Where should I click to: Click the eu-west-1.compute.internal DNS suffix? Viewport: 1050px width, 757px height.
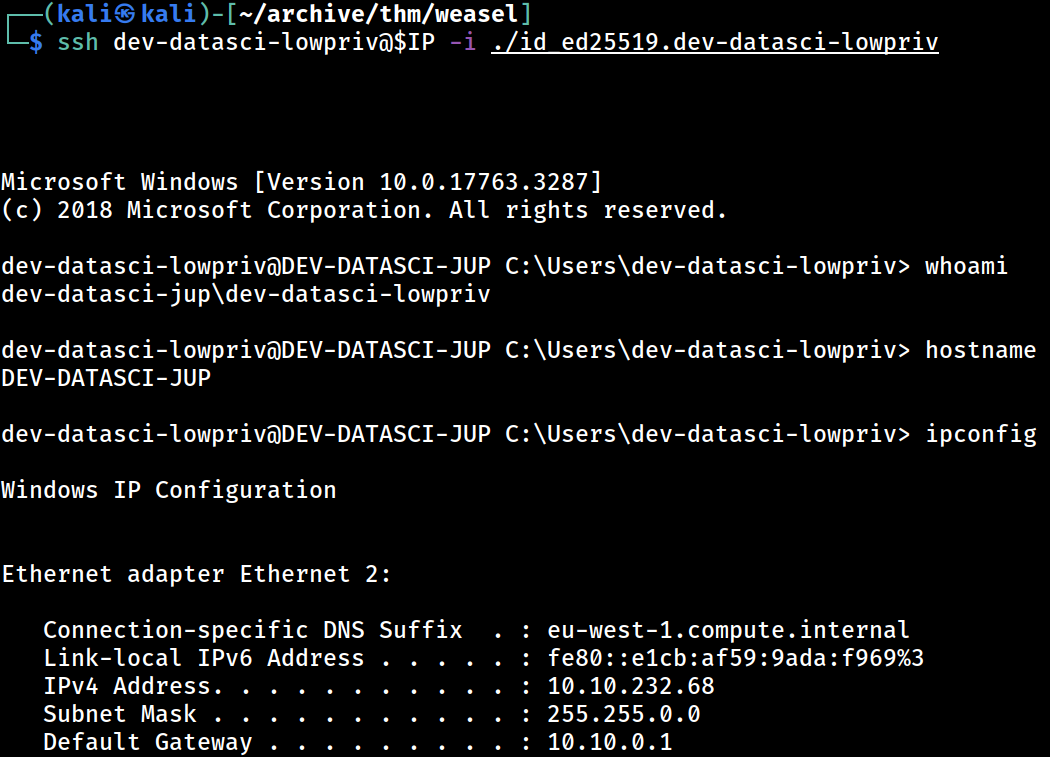click(x=728, y=630)
